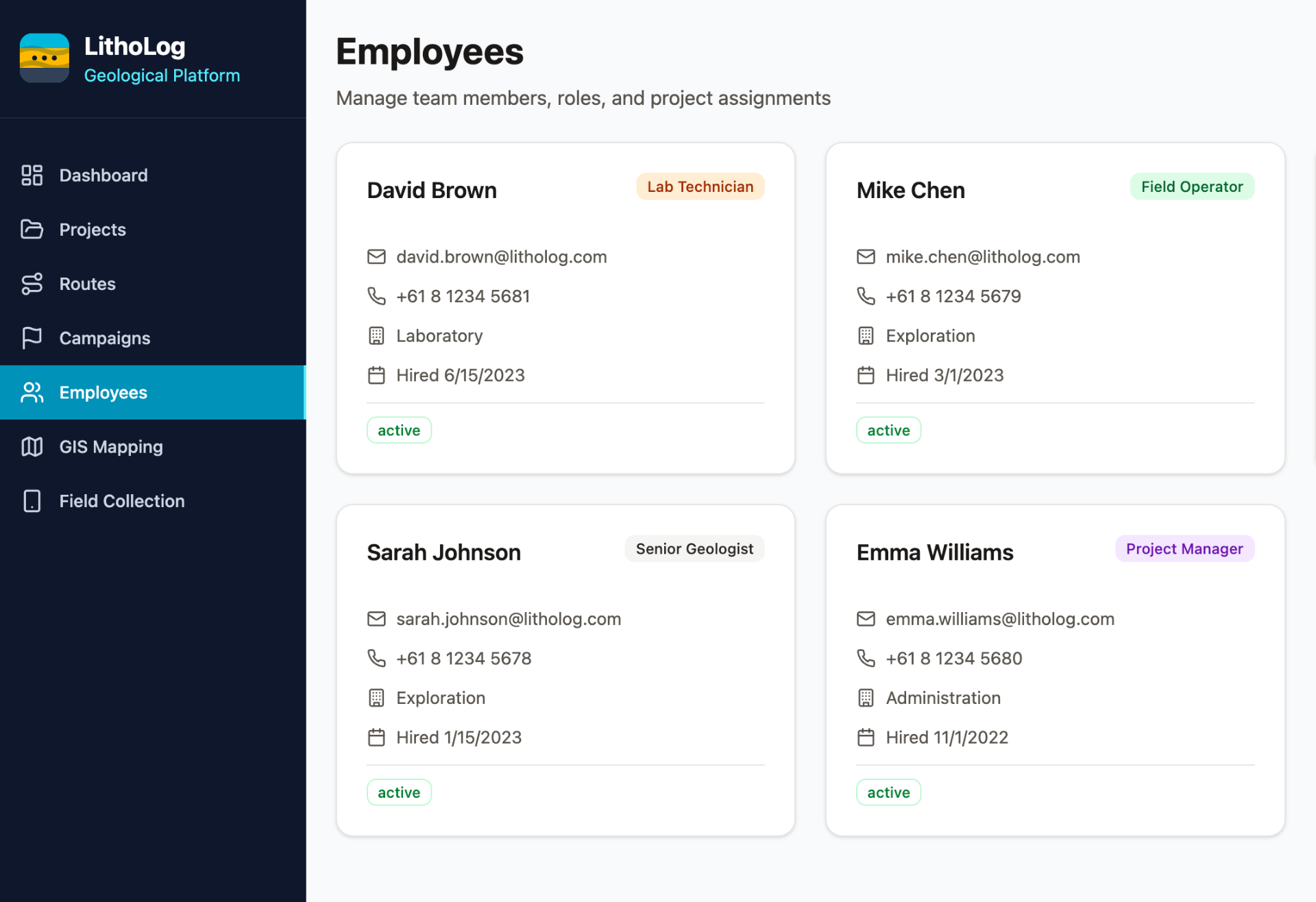
Task: Click the envelope icon on David Brown's card
Action: [x=376, y=257]
